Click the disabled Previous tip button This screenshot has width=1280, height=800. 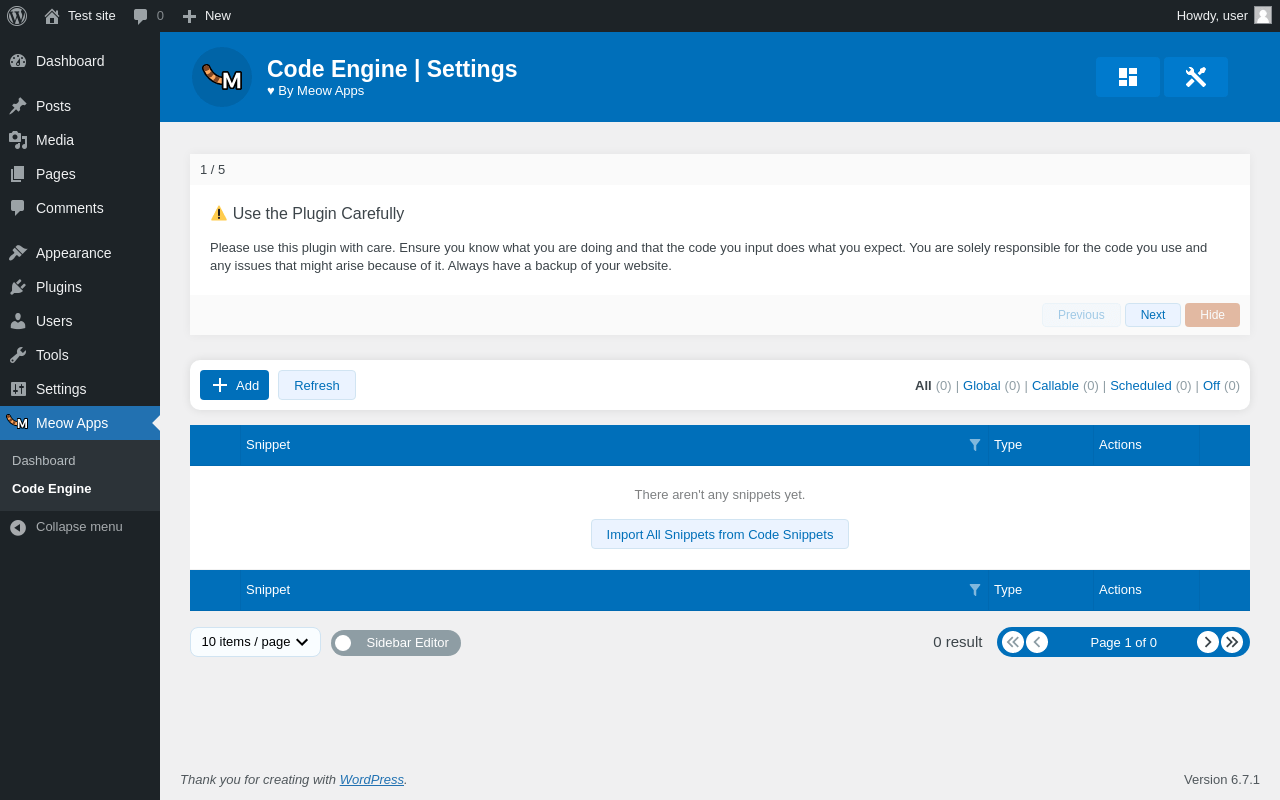[1081, 315]
